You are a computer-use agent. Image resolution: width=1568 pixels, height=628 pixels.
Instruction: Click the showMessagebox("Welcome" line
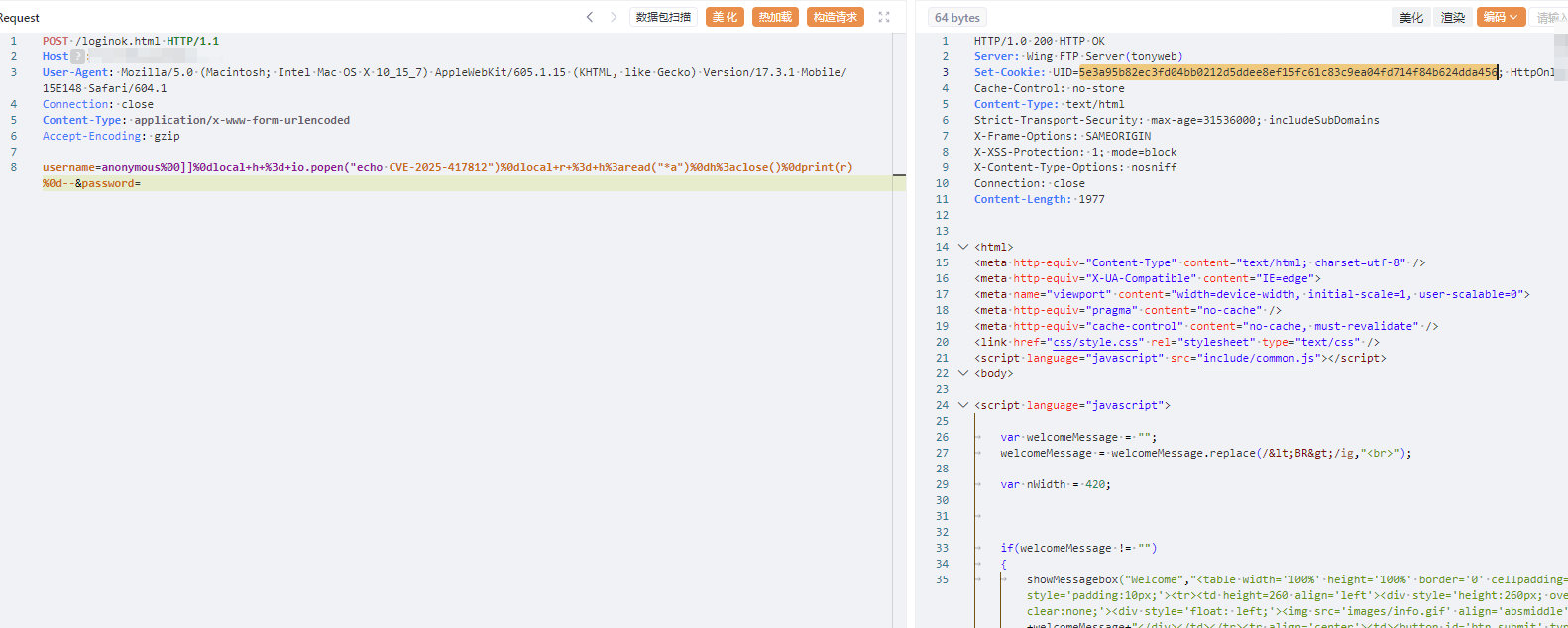pyautogui.click(x=1297, y=579)
